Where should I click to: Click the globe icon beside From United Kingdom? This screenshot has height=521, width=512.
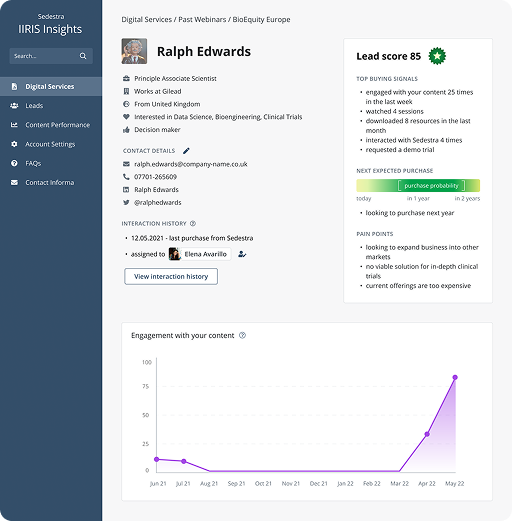[126, 104]
